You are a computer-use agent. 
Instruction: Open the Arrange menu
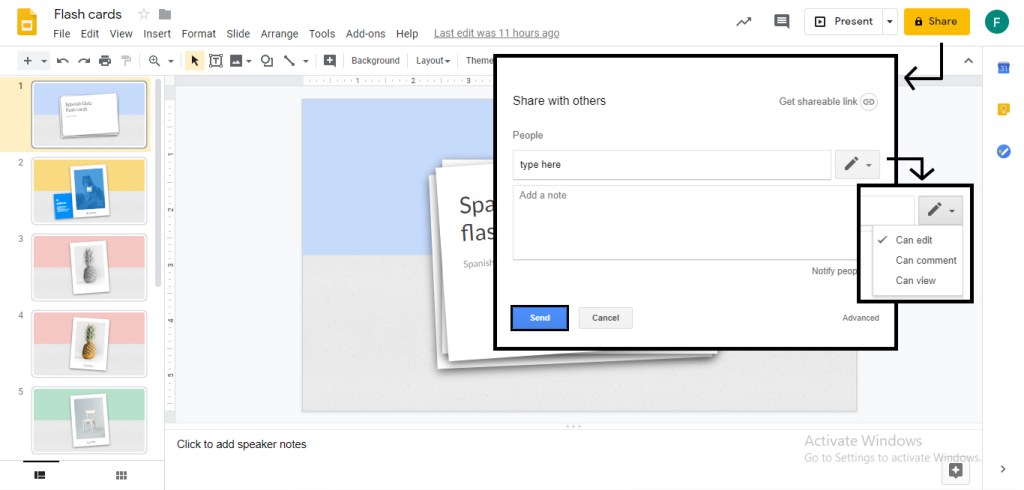tap(279, 34)
